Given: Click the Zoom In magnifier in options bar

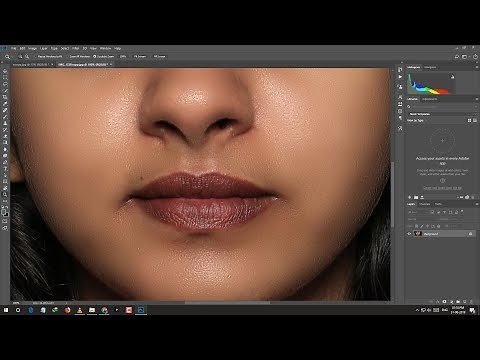Looking at the screenshot, I should click(x=20, y=57).
